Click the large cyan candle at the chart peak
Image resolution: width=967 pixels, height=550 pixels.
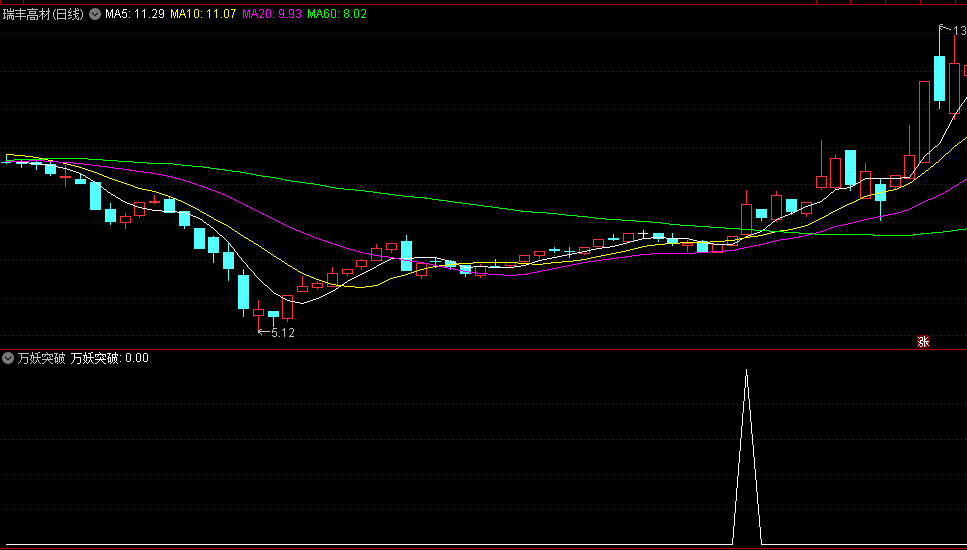(939, 78)
